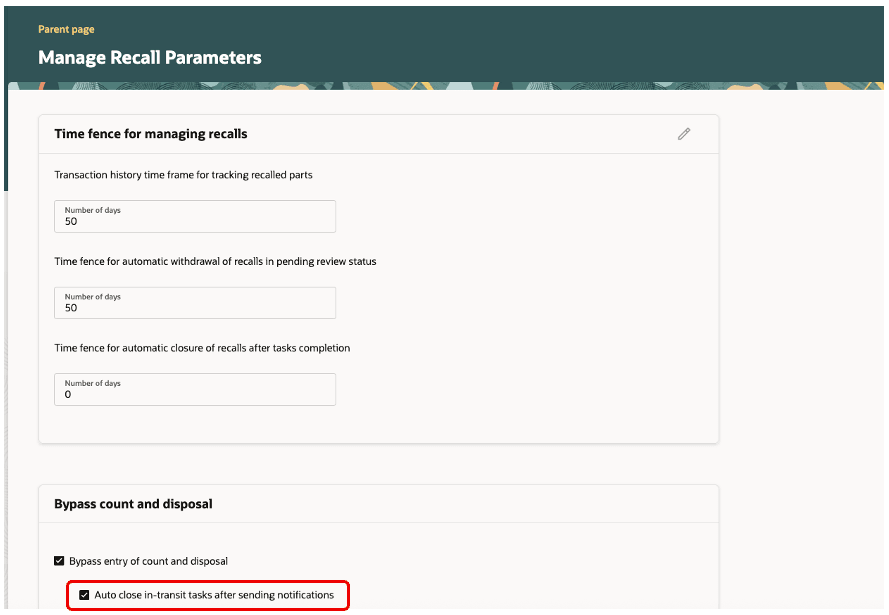Click the value 50 in the withdrawal days field

click(69, 308)
